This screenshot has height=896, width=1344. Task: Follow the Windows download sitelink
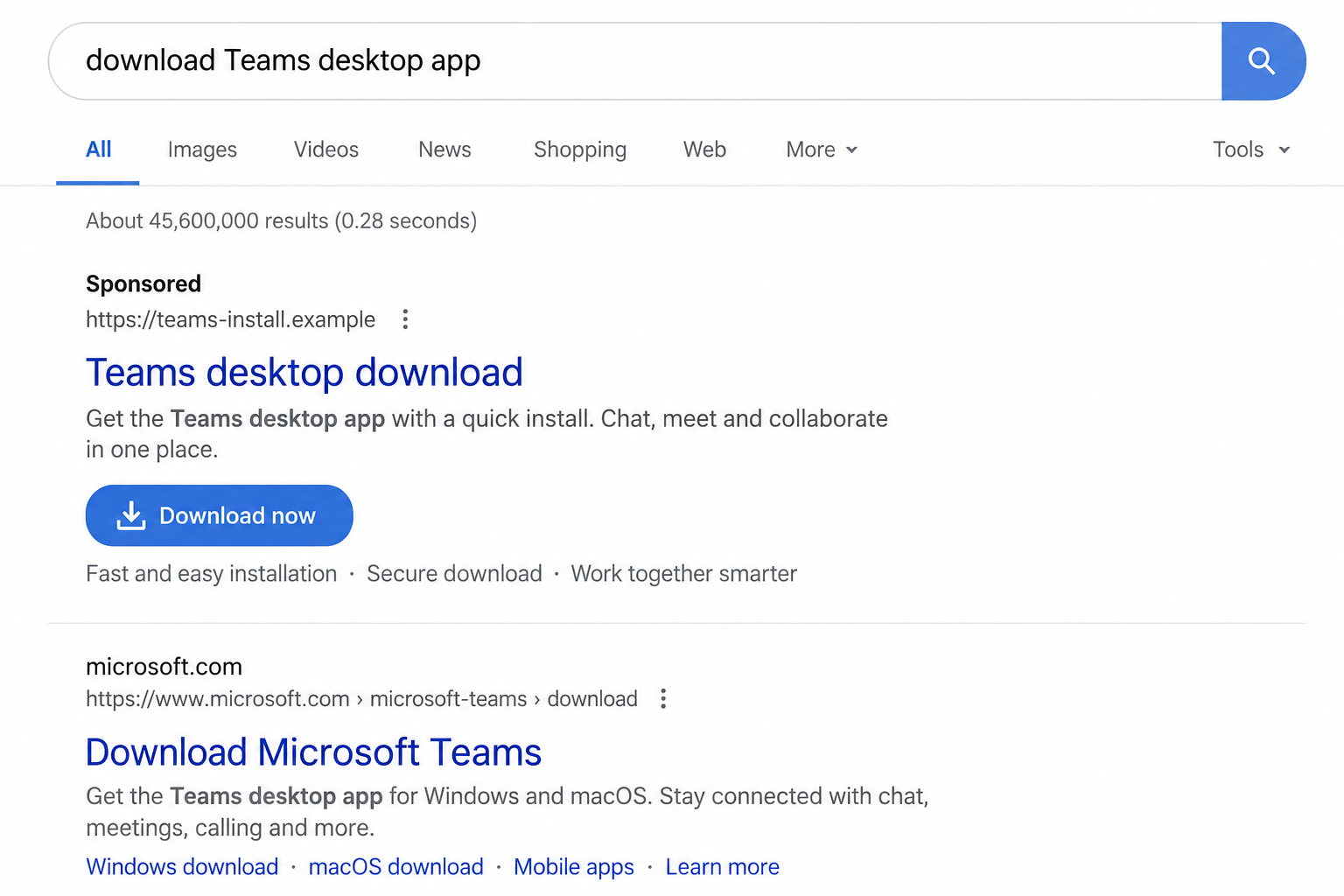point(182,866)
